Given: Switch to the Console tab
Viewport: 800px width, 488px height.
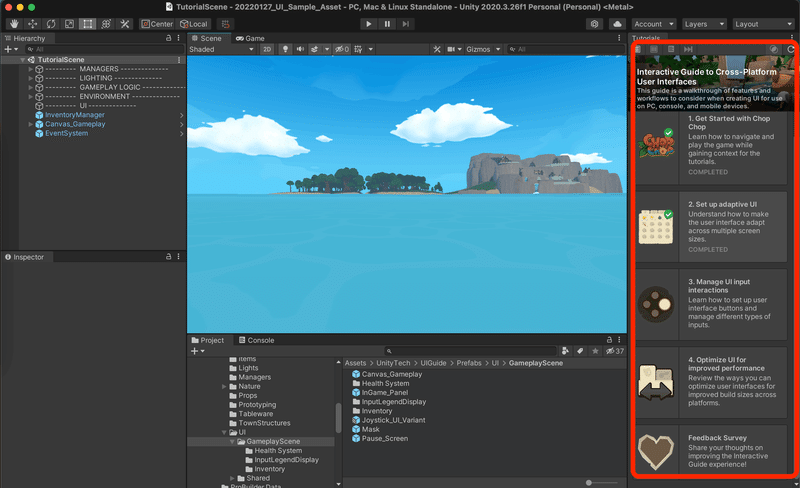Looking at the screenshot, I should (x=257, y=340).
